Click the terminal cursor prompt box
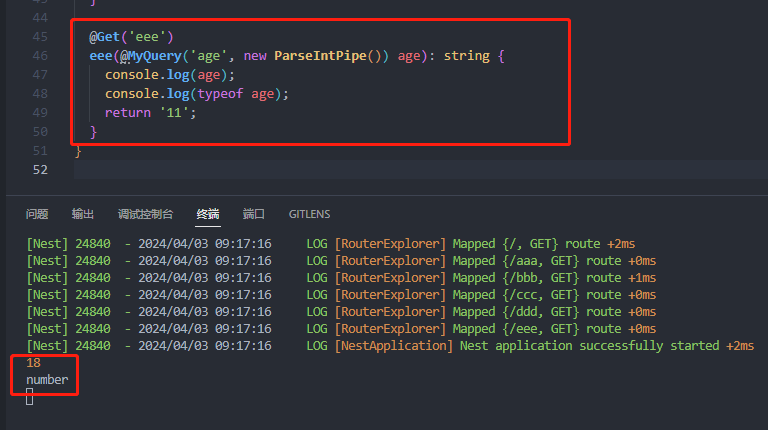 (29, 397)
